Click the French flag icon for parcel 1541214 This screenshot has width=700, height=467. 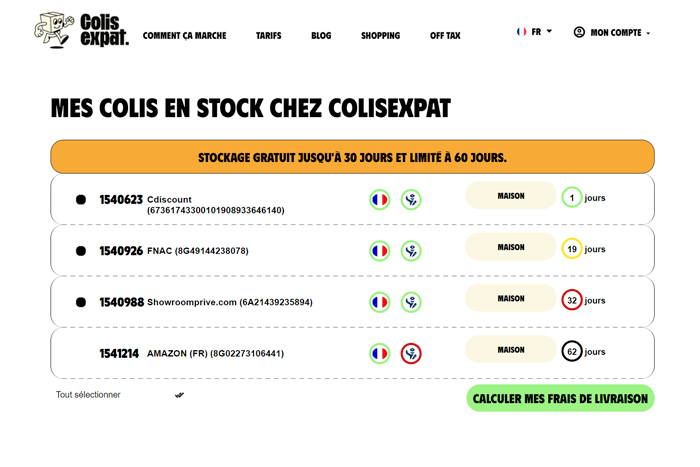coord(379,354)
